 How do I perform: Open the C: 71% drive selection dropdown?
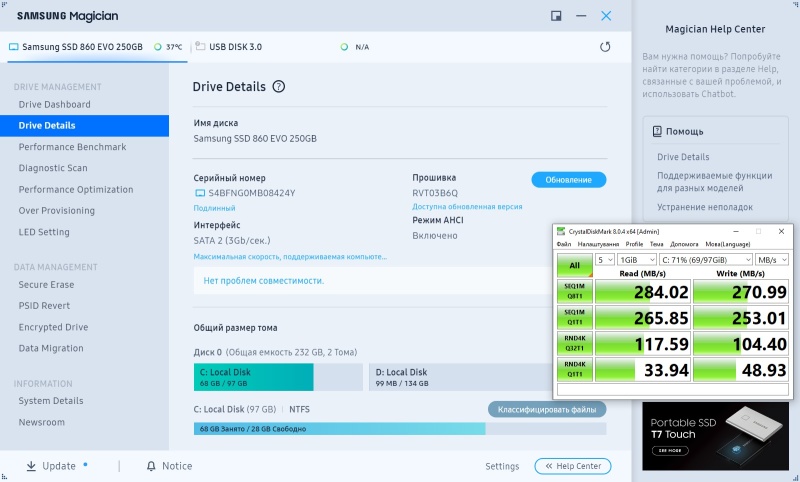(x=706, y=260)
